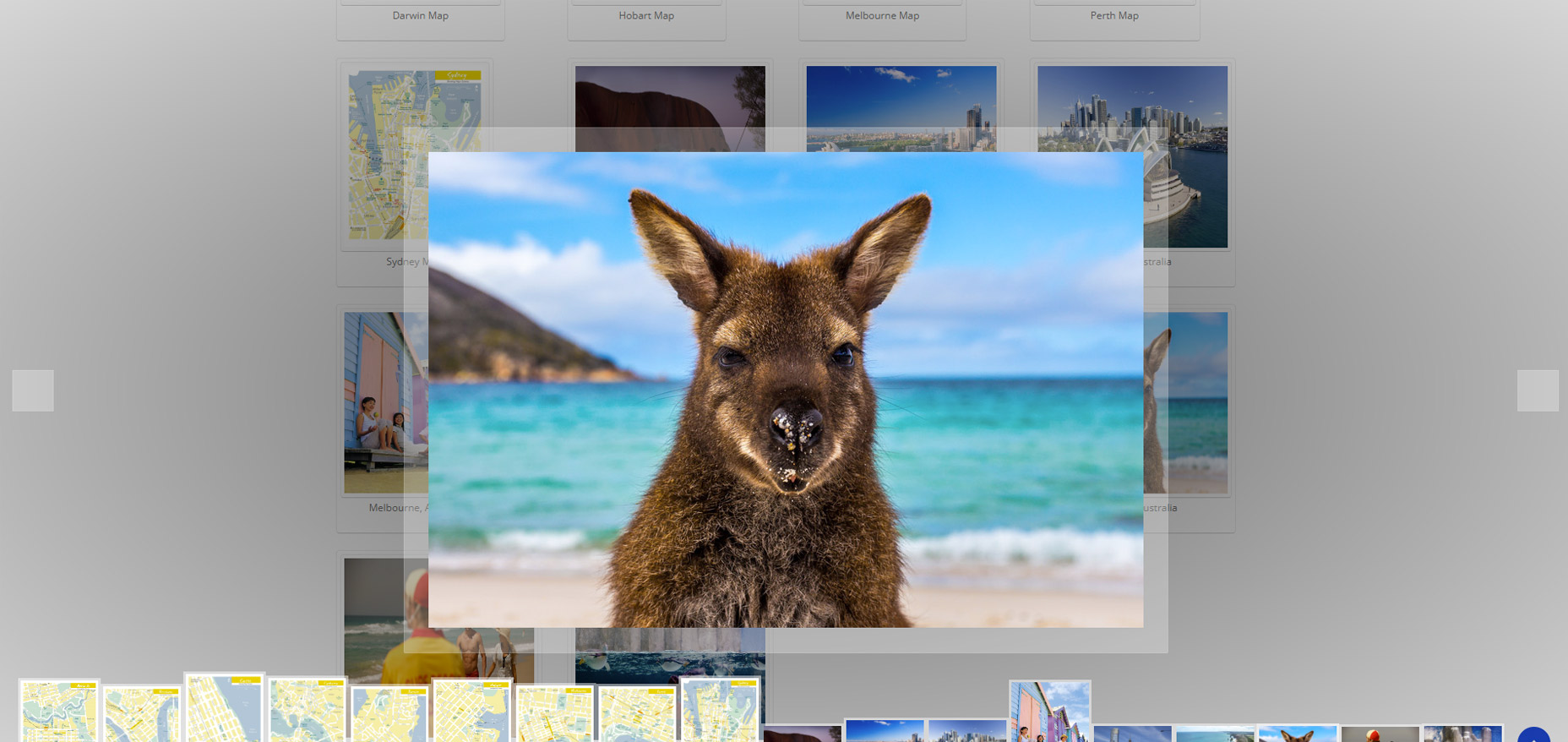This screenshot has width=1568, height=742.
Task: Open the Brisbane map thumbnail in the strip
Action: [142, 714]
